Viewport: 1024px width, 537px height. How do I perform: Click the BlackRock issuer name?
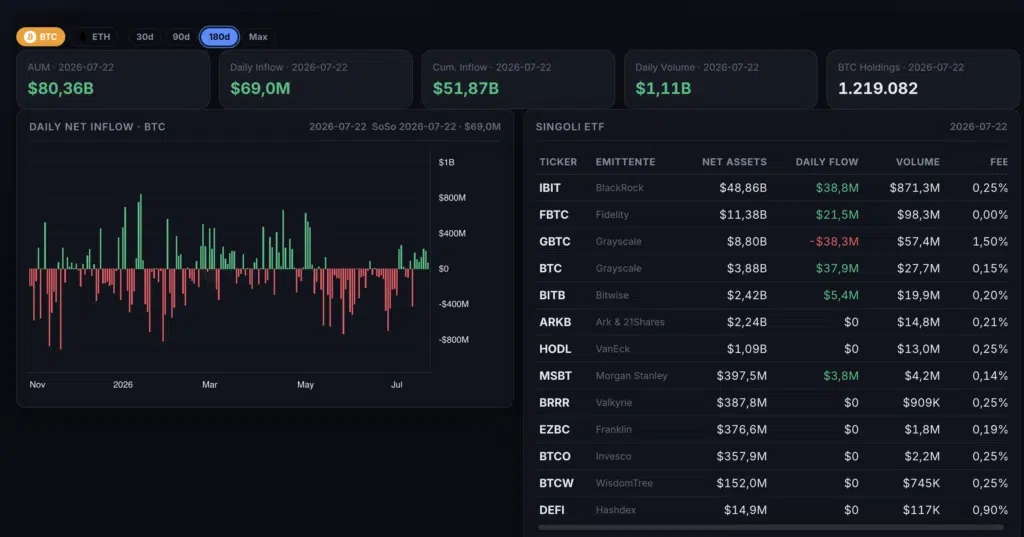click(619, 187)
